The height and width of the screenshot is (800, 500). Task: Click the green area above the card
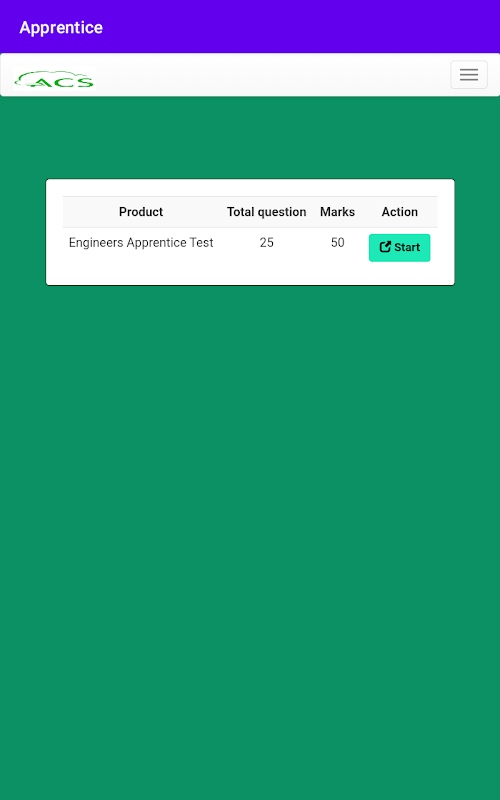[x=250, y=137]
